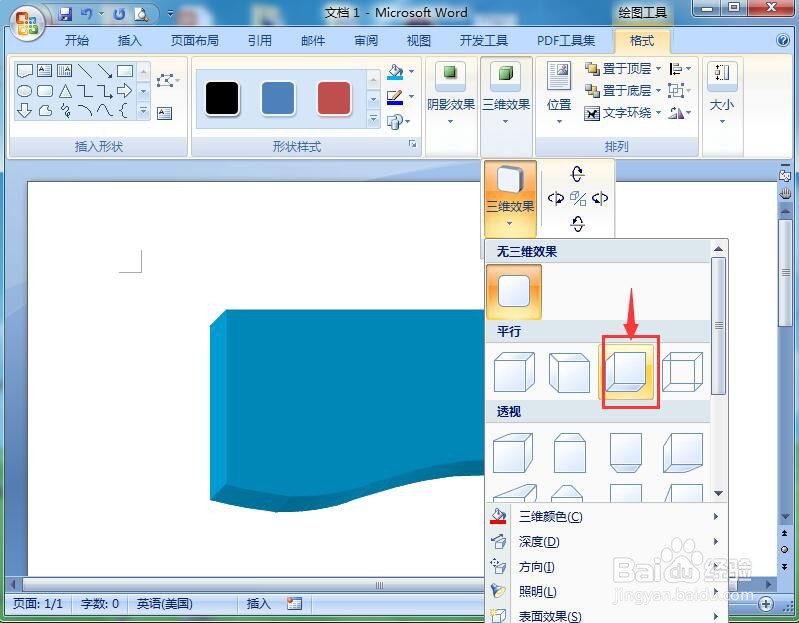Switch to the 页面布局 ribbon tab
Image resolution: width=799 pixels, height=623 pixels.
195,40
